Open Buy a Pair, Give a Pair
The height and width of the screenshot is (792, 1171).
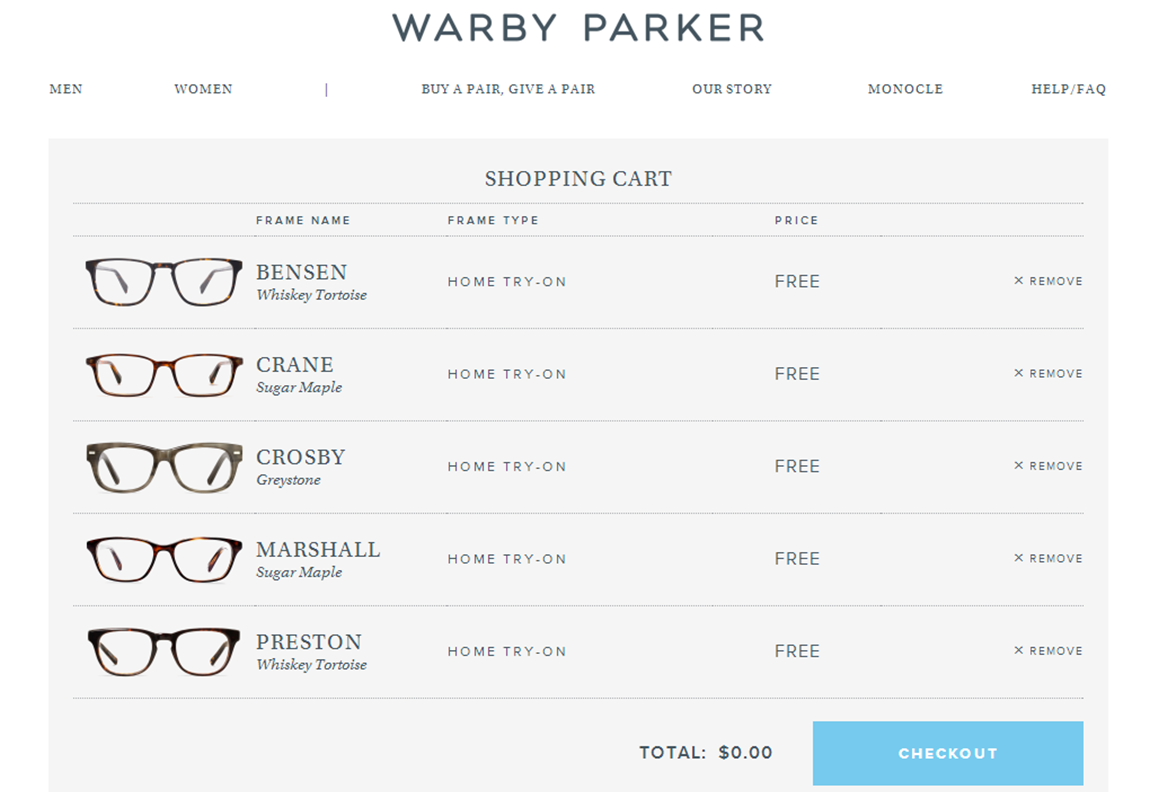(508, 89)
